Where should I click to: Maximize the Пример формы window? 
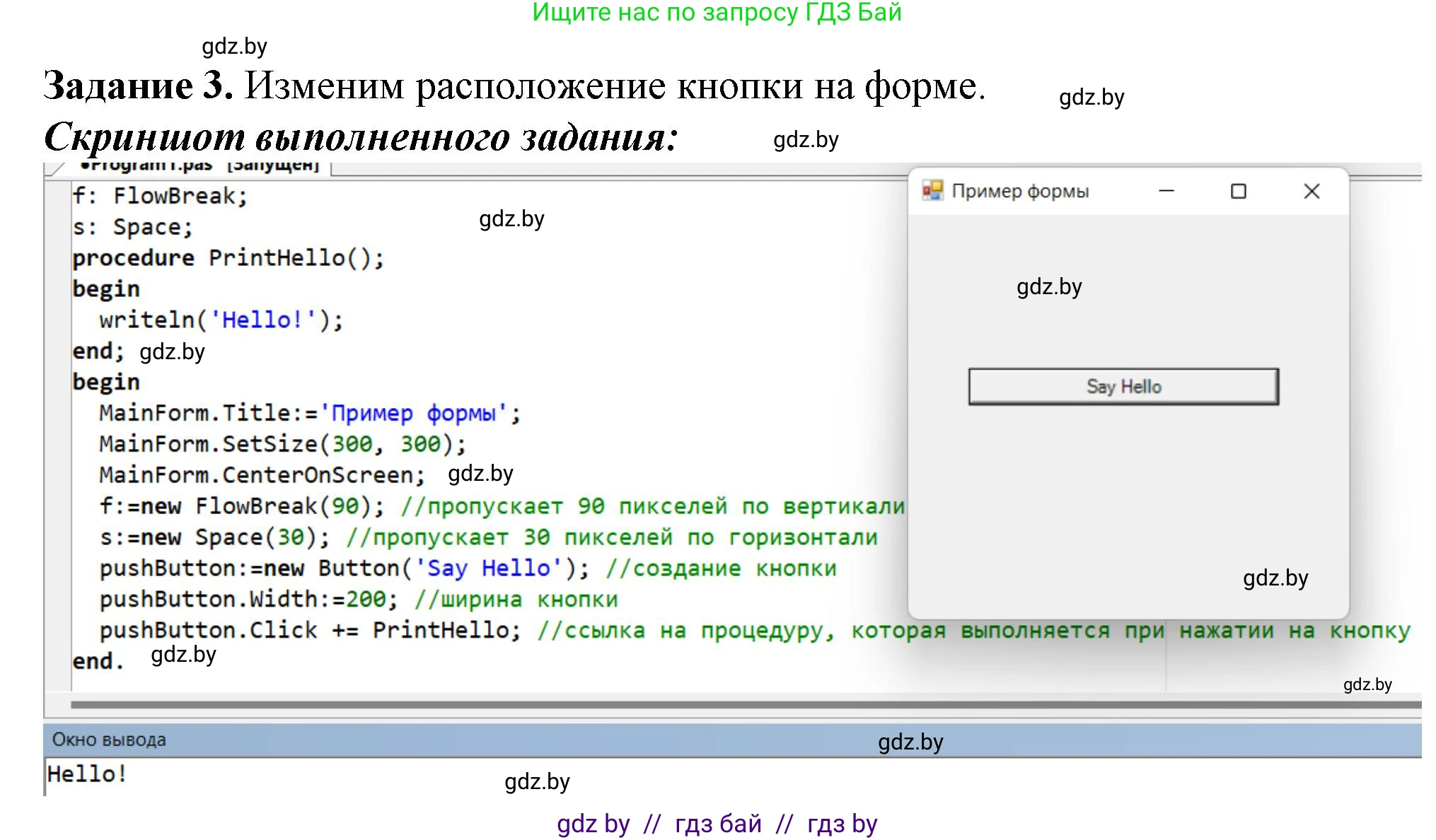pyautogui.click(x=1238, y=191)
